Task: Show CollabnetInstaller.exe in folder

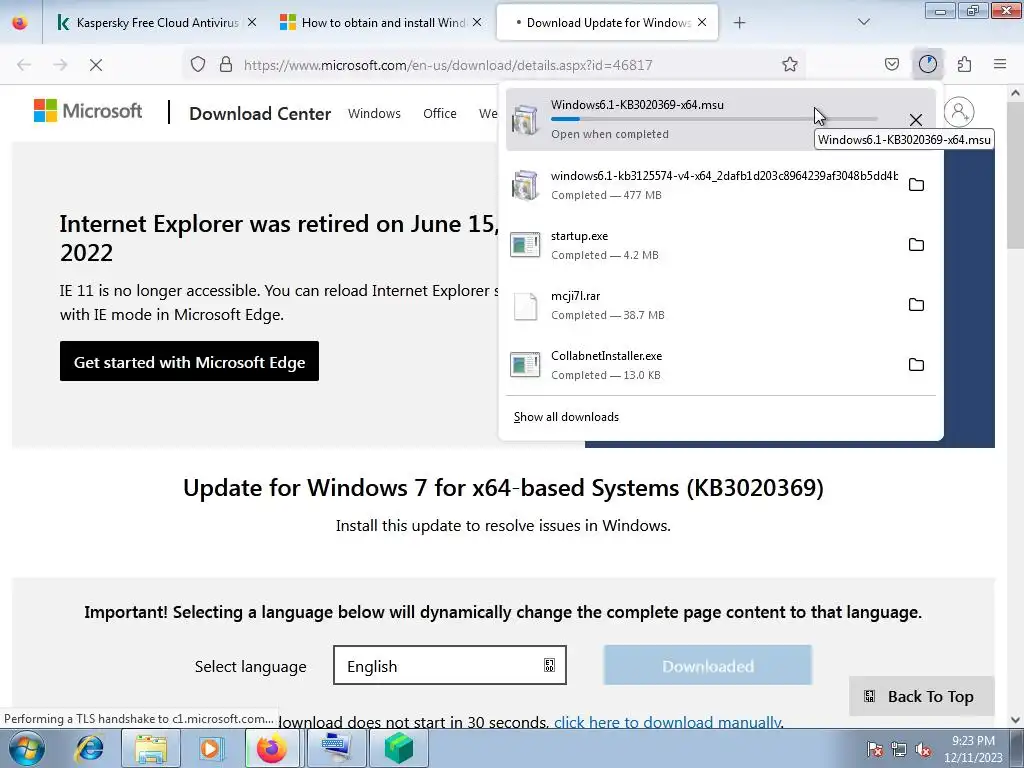Action: point(917,365)
